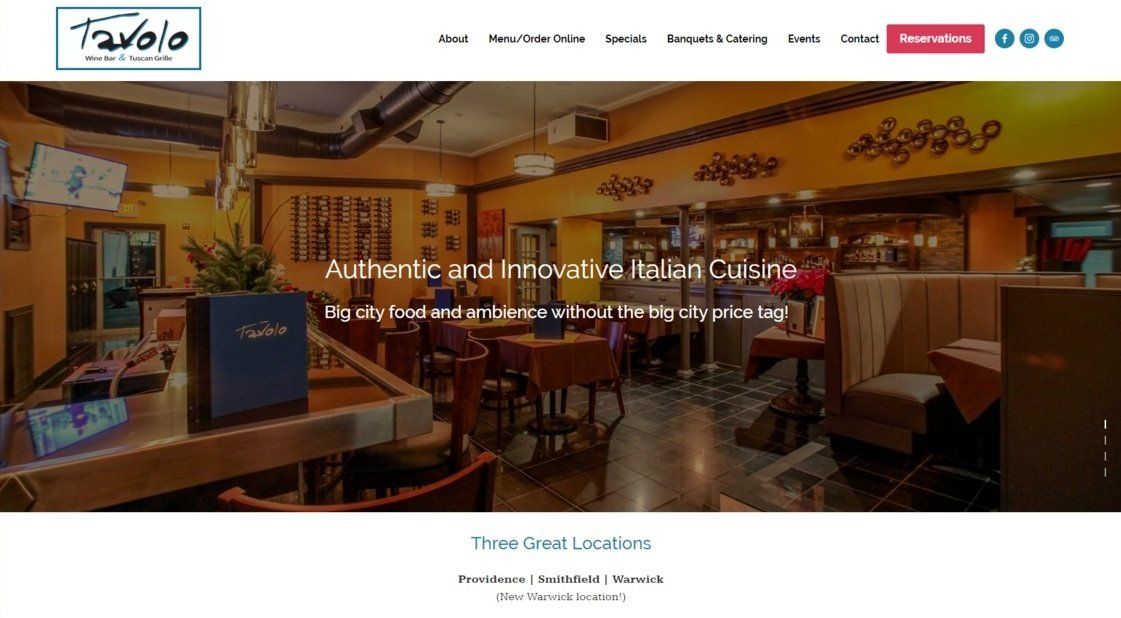Open the Instagram profile icon
The image size is (1121, 618).
1029,39
